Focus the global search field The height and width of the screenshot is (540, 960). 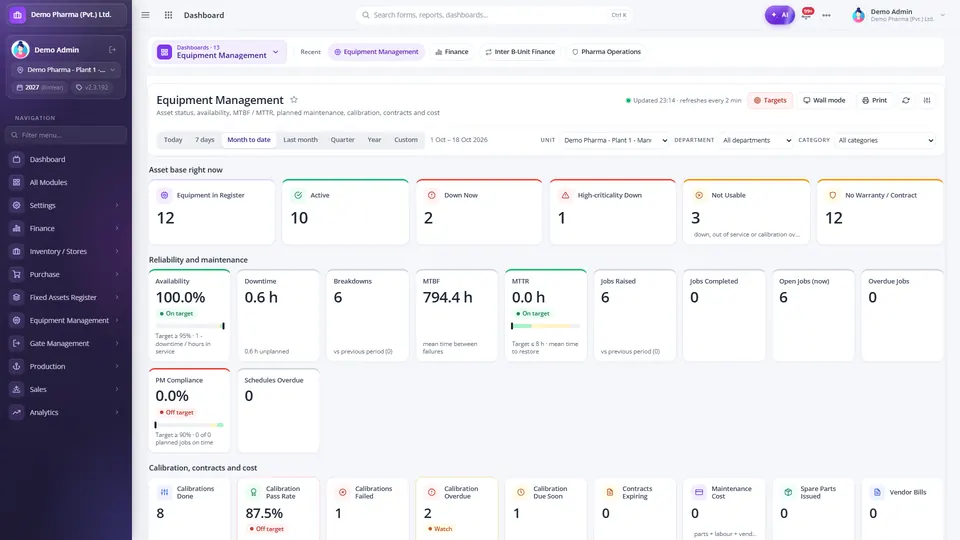493,15
